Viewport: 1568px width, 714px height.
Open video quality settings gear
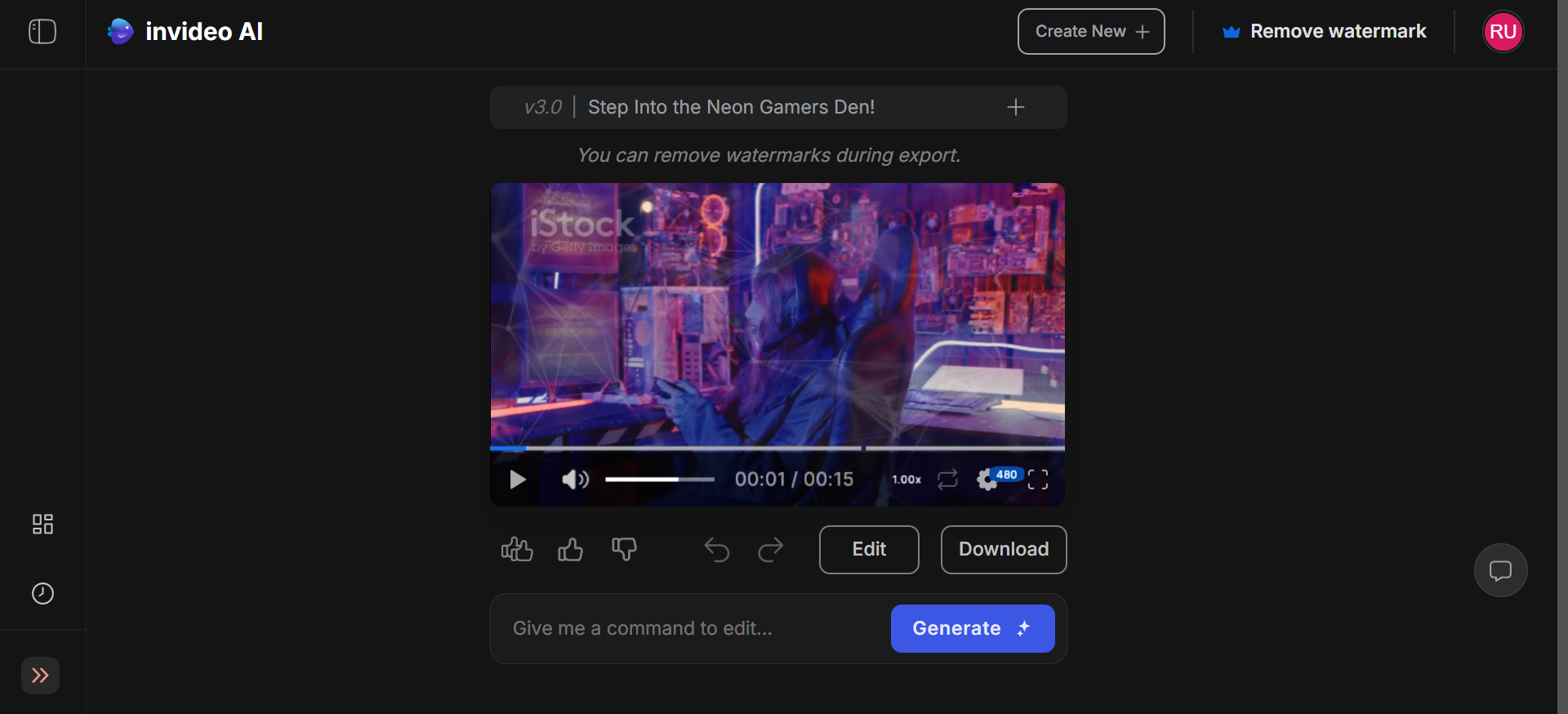coord(987,480)
